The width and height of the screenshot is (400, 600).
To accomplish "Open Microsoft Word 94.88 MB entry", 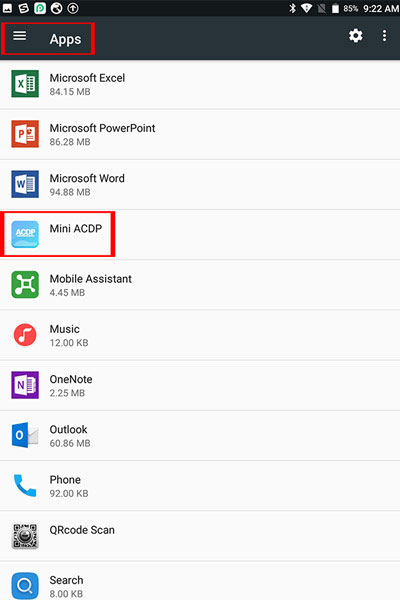I will click(x=200, y=184).
